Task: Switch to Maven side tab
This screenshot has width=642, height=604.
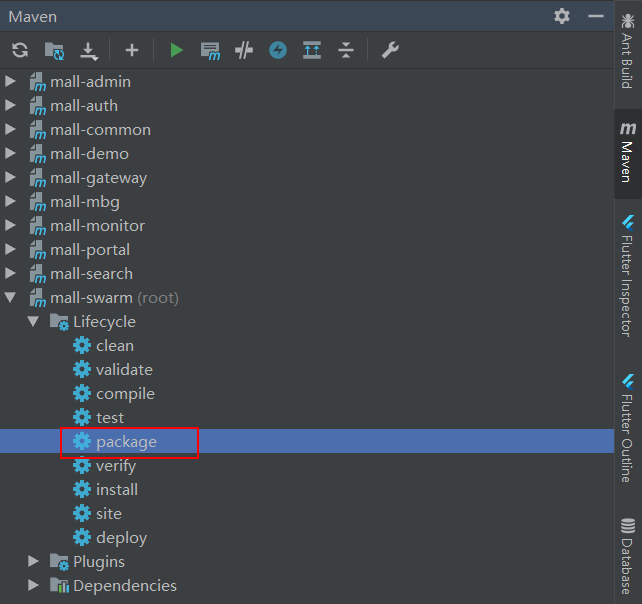Action: point(628,153)
